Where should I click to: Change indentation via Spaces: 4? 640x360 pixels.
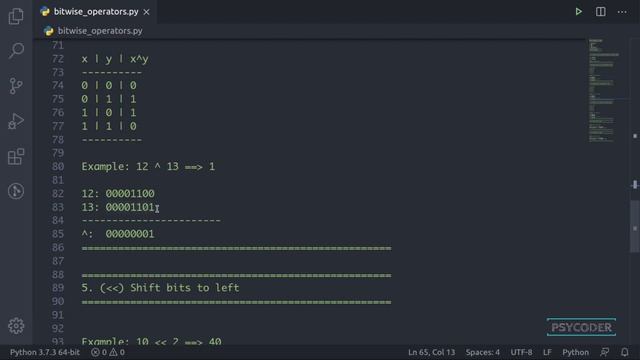click(482, 352)
